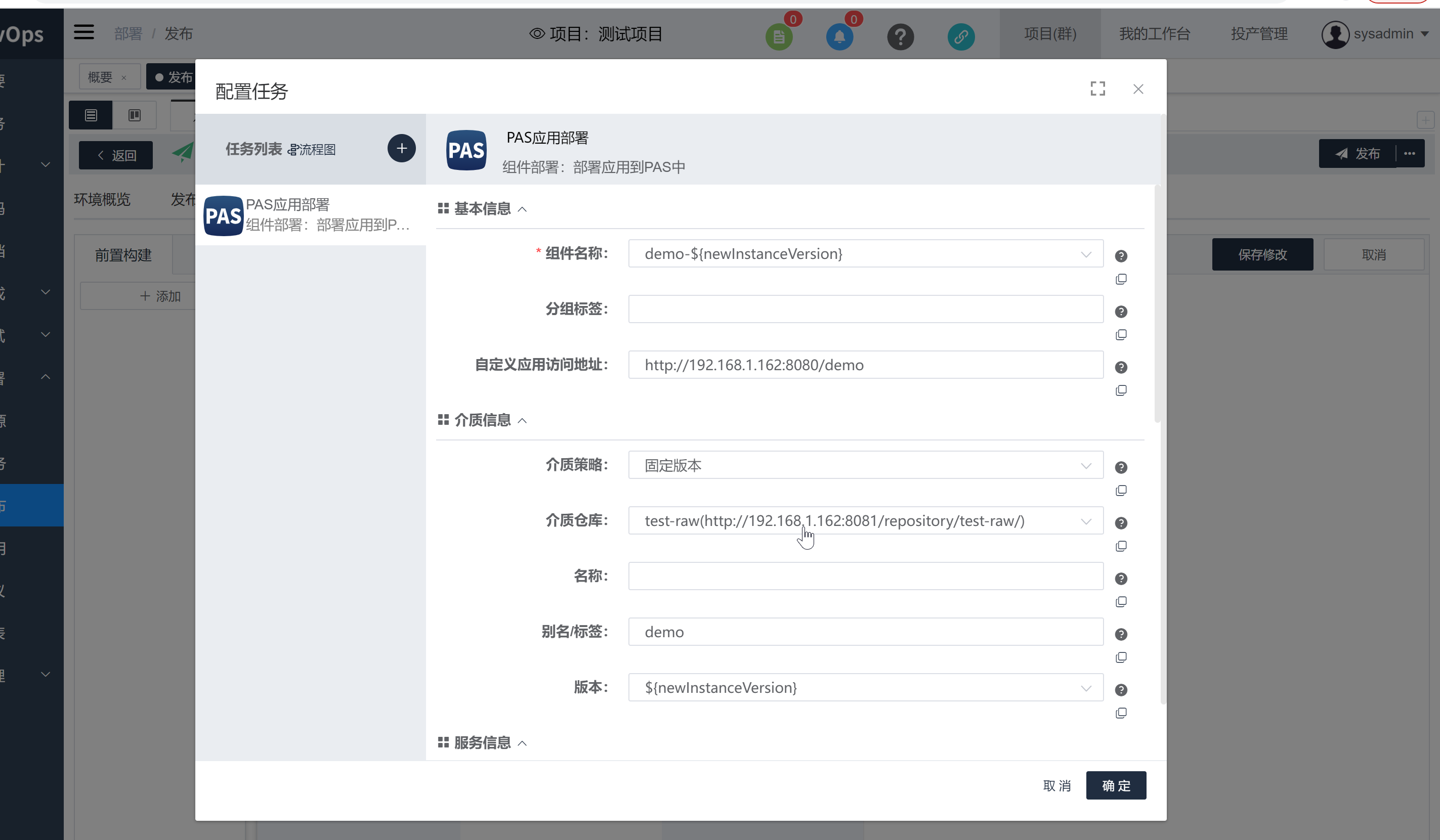The width and height of the screenshot is (1440, 840).
Task: Click the green document icon in header
Action: click(x=778, y=37)
